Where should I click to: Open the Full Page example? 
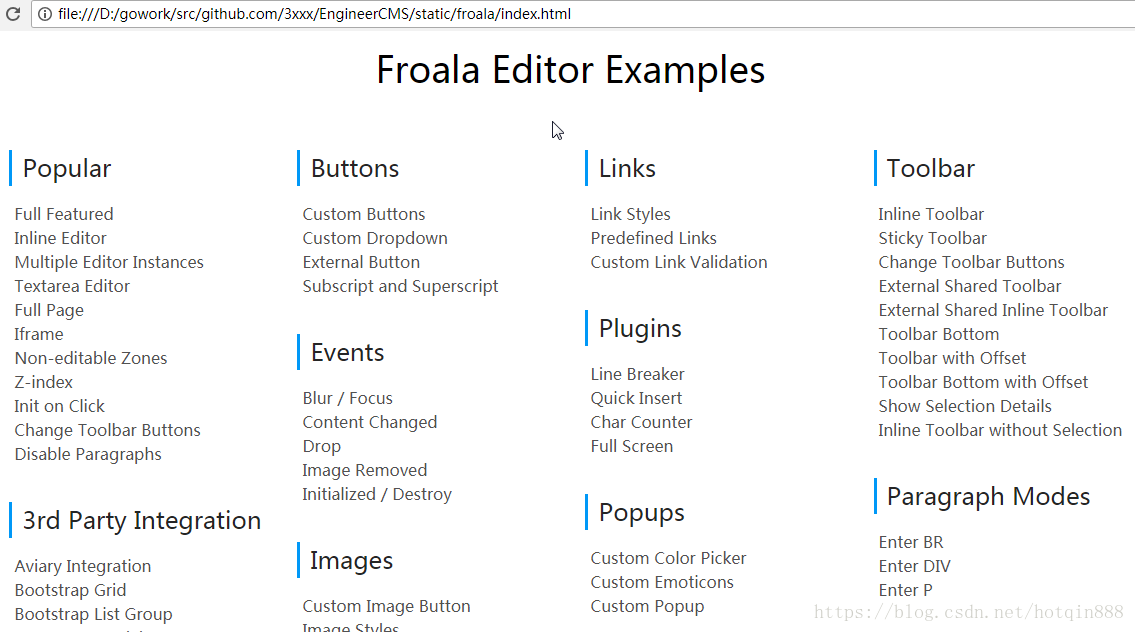tap(48, 310)
